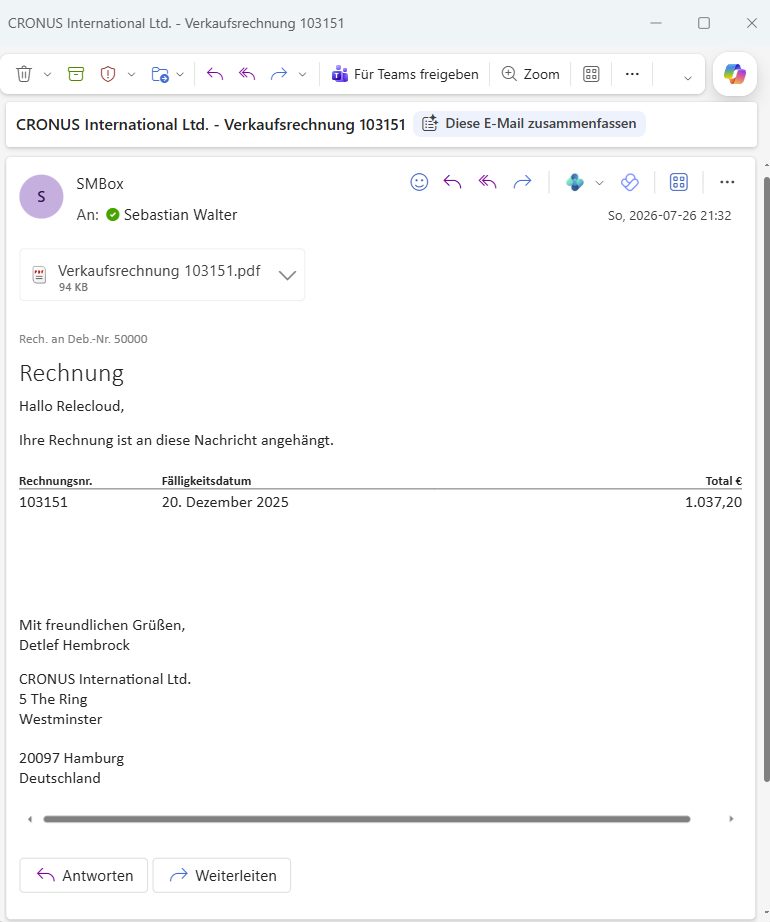Open delete options dropdown arrow
Image resolution: width=770 pixels, height=922 pixels.
pyautogui.click(x=48, y=75)
